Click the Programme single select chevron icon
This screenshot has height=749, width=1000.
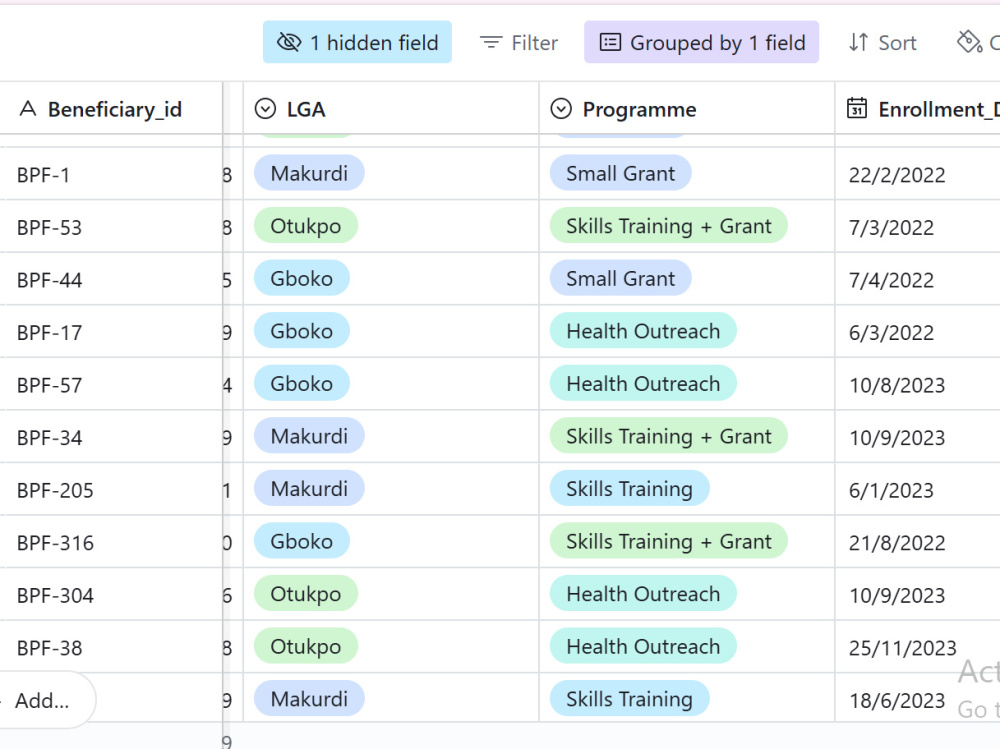click(561, 108)
